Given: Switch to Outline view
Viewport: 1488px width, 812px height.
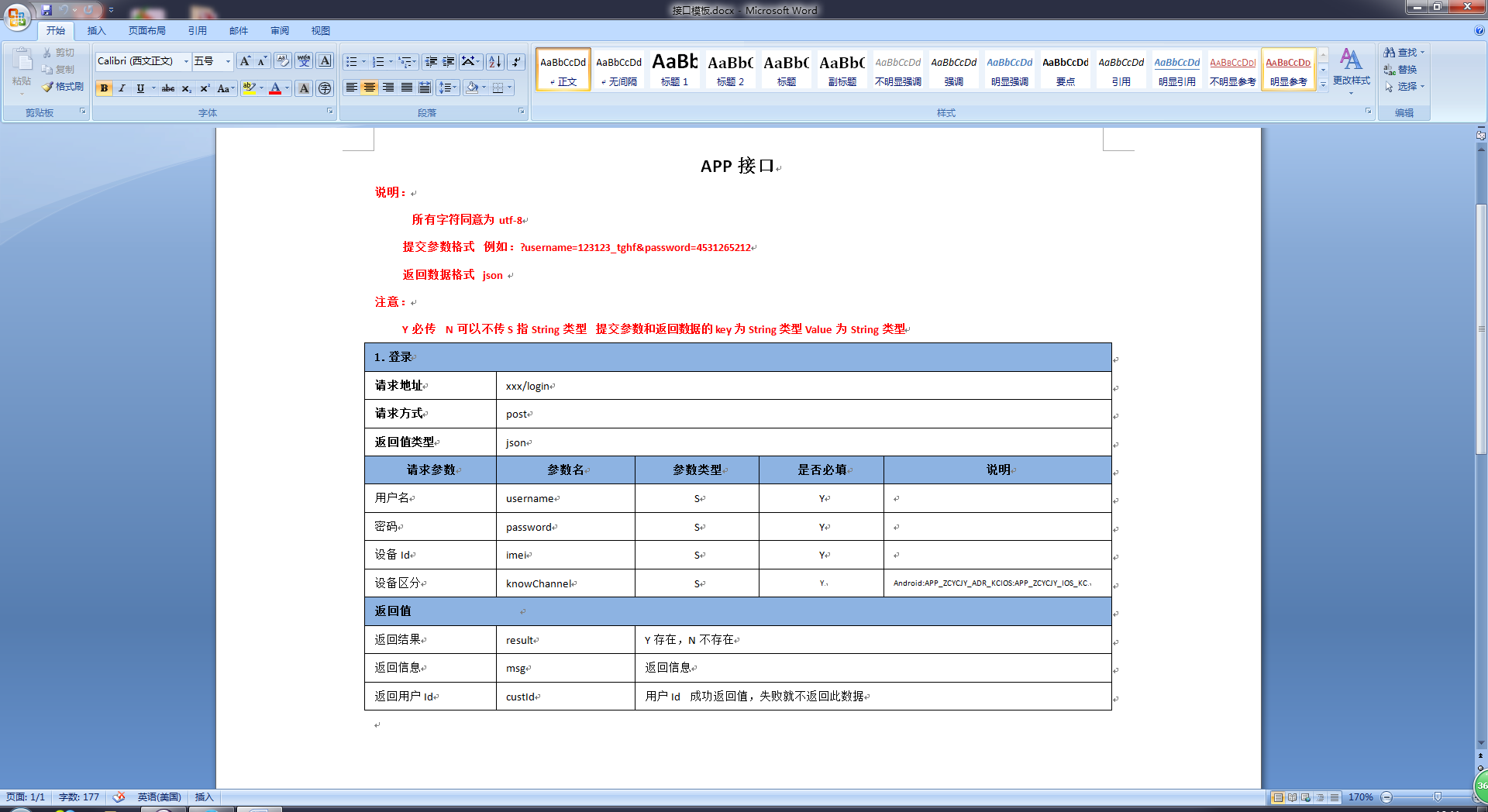Looking at the screenshot, I should pos(1320,797).
